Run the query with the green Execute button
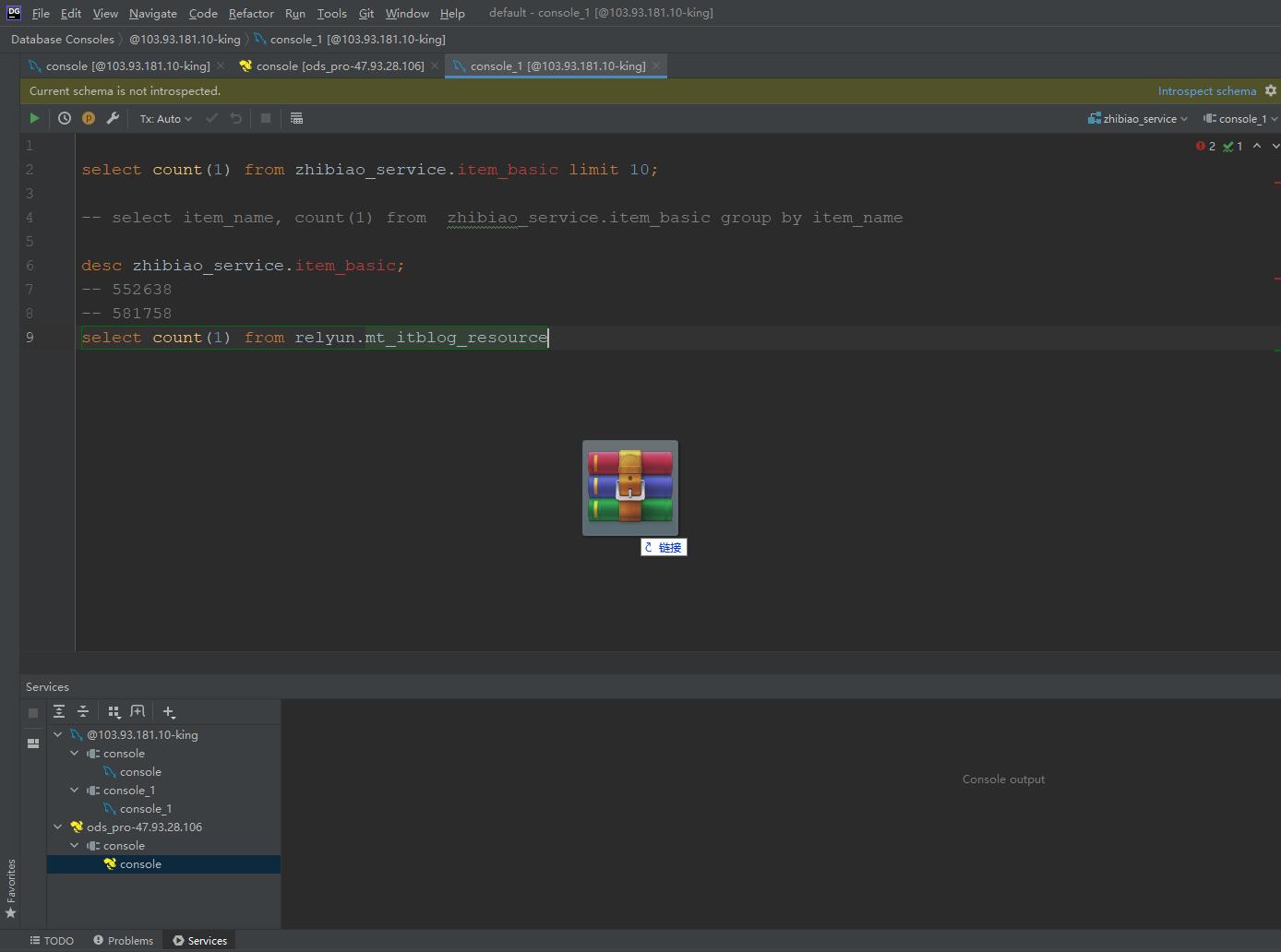 pos(34,118)
